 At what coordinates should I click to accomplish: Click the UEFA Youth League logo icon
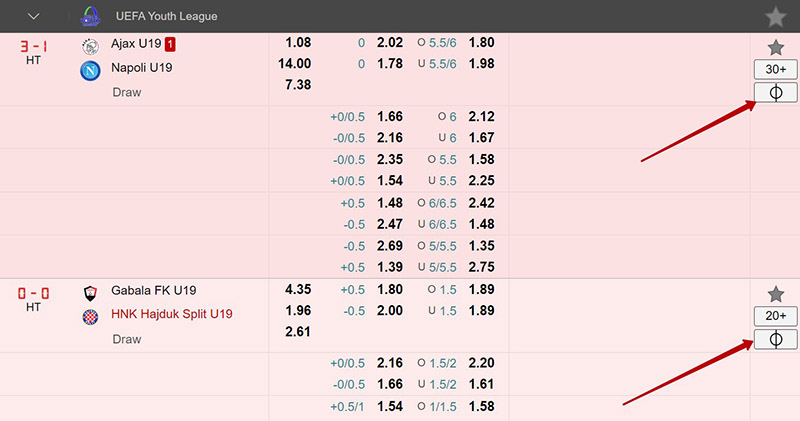tap(90, 16)
